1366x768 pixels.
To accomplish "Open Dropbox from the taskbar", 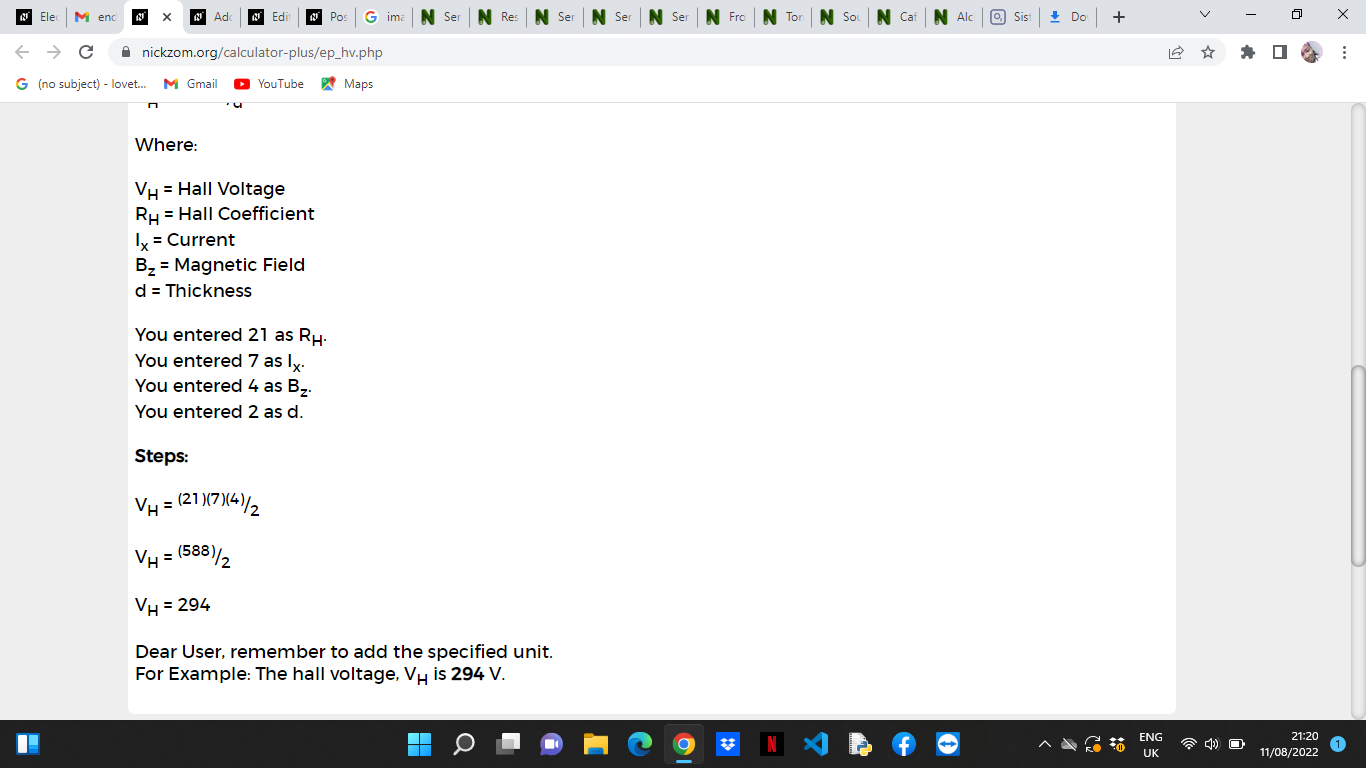I will 728,744.
